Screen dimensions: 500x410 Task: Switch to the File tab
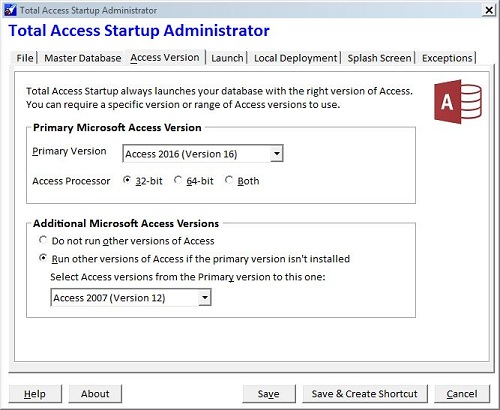25,58
